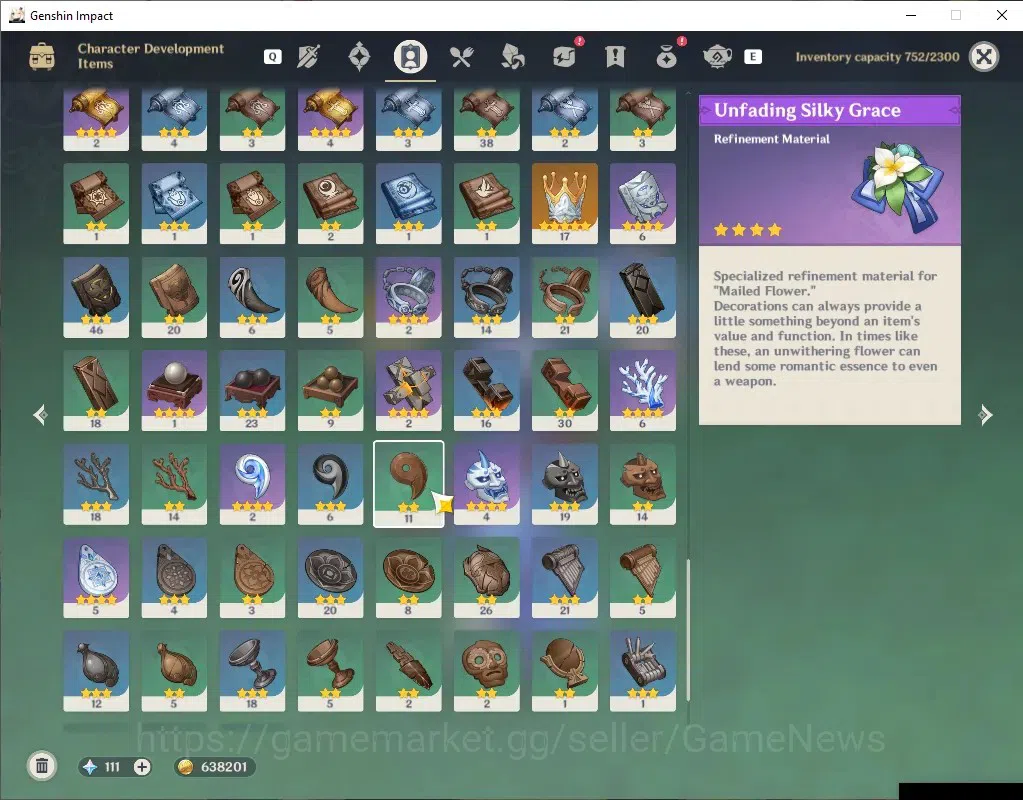
Task: Select the brown oni mask, count 14
Action: pyautogui.click(x=643, y=484)
